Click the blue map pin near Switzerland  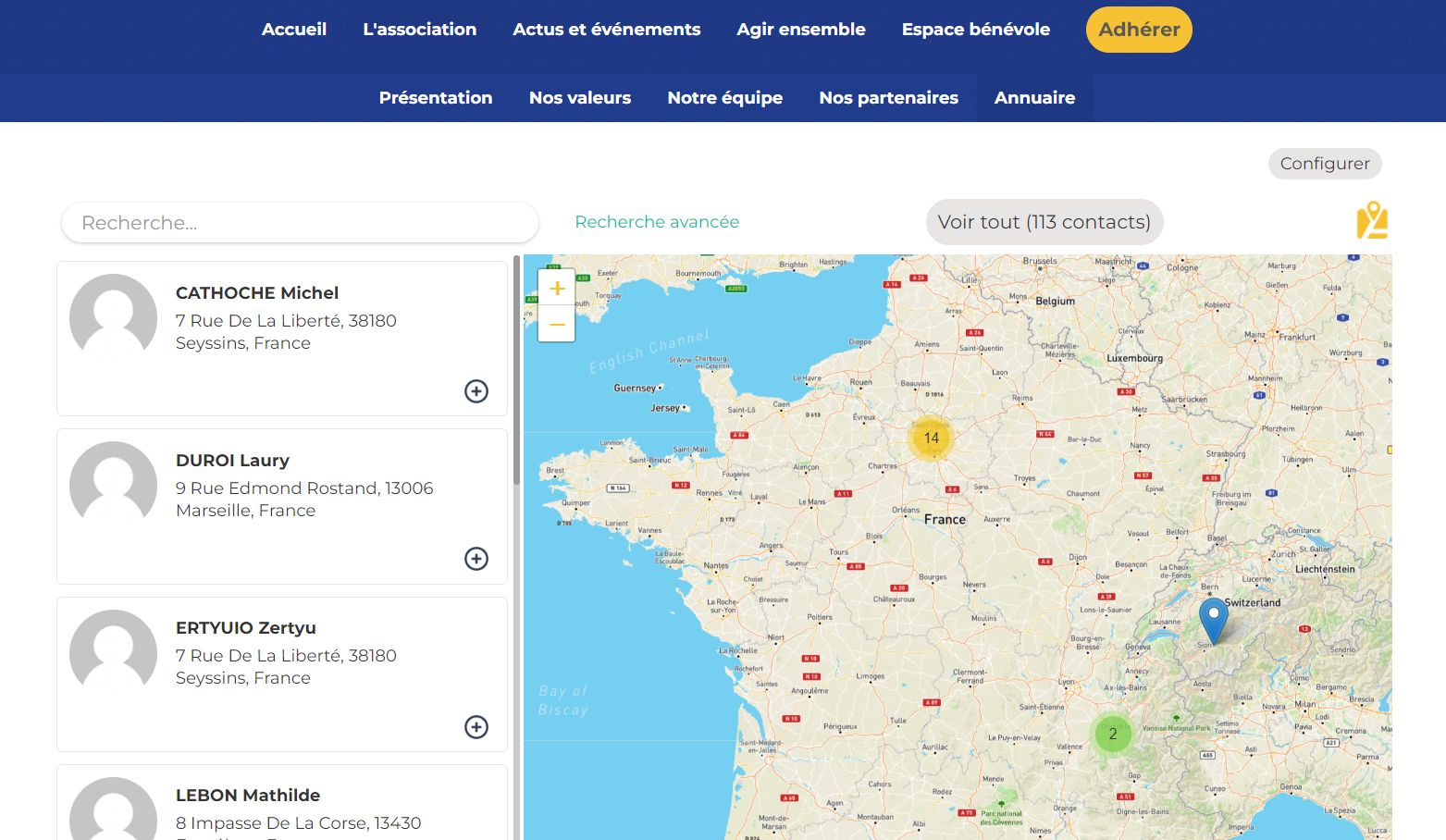pyautogui.click(x=1213, y=617)
